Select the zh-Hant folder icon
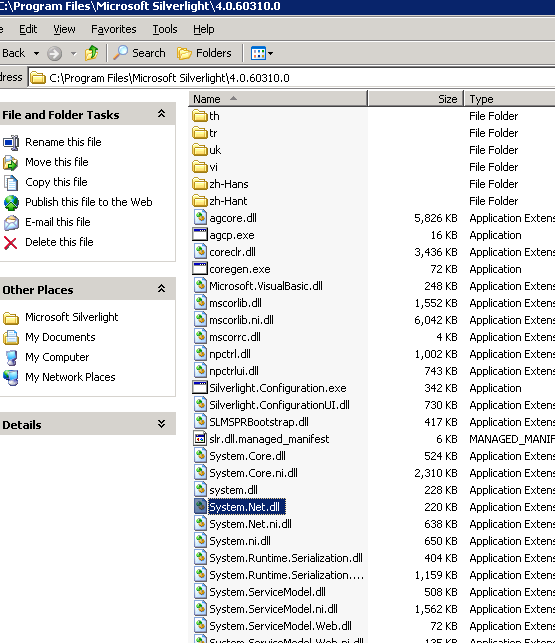 [x=200, y=201]
